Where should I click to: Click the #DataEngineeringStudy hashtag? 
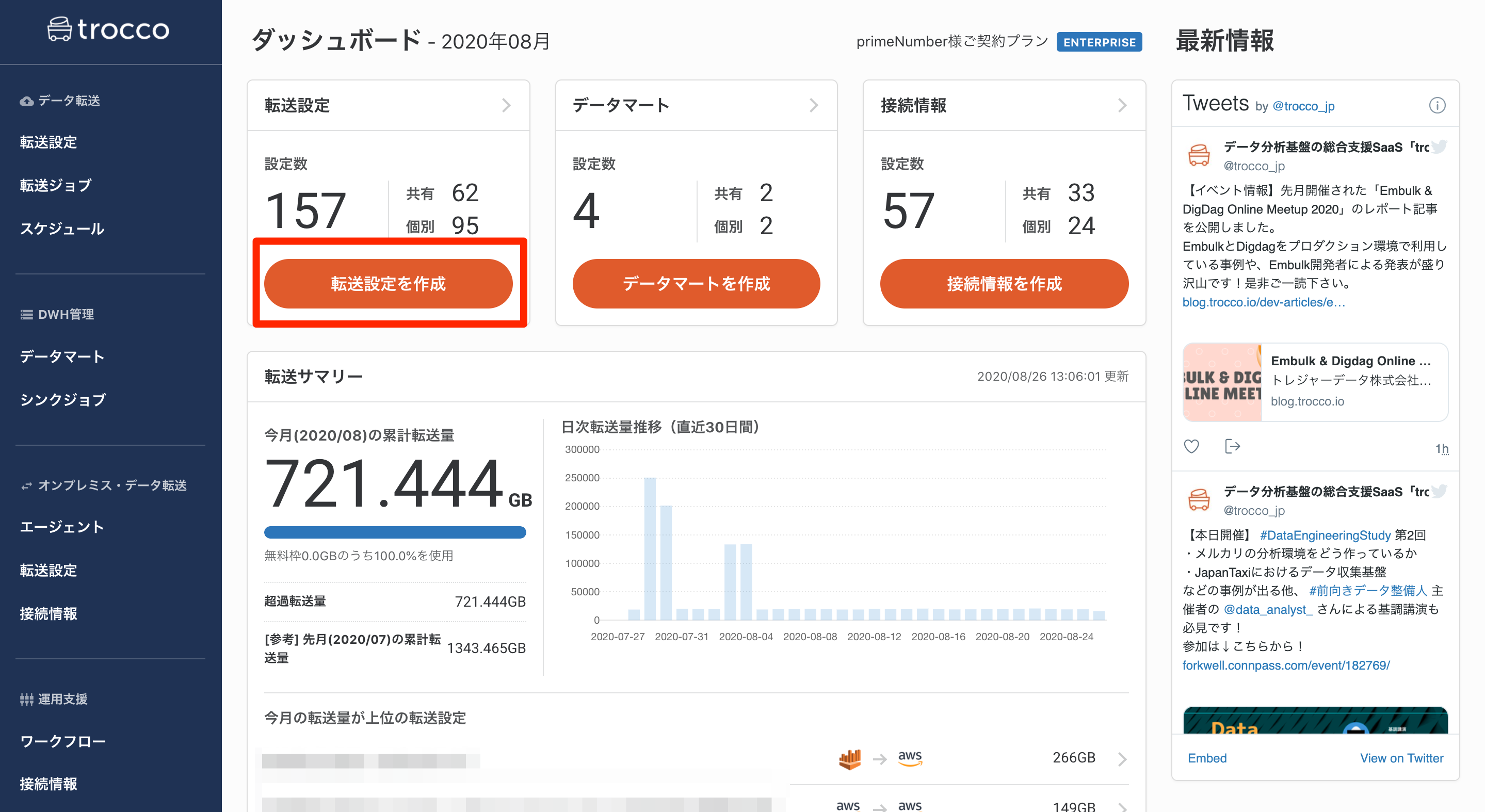tap(1325, 535)
